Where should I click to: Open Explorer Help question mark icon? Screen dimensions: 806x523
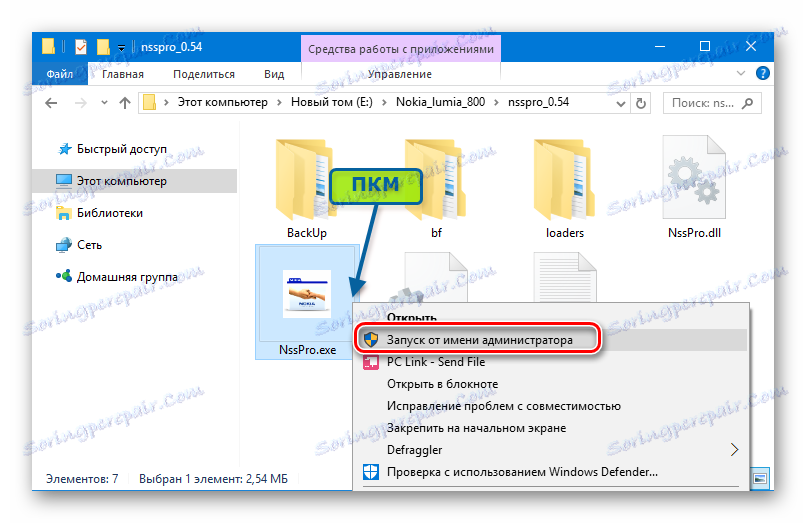coord(762,73)
